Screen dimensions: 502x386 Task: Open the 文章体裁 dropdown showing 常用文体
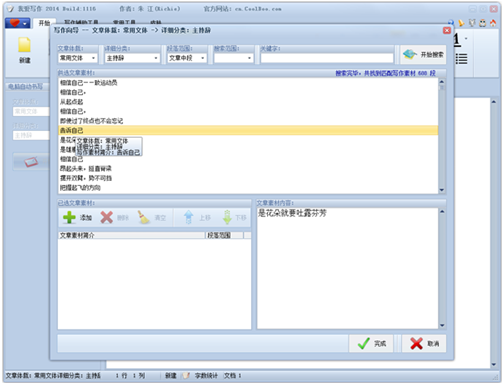point(77,58)
